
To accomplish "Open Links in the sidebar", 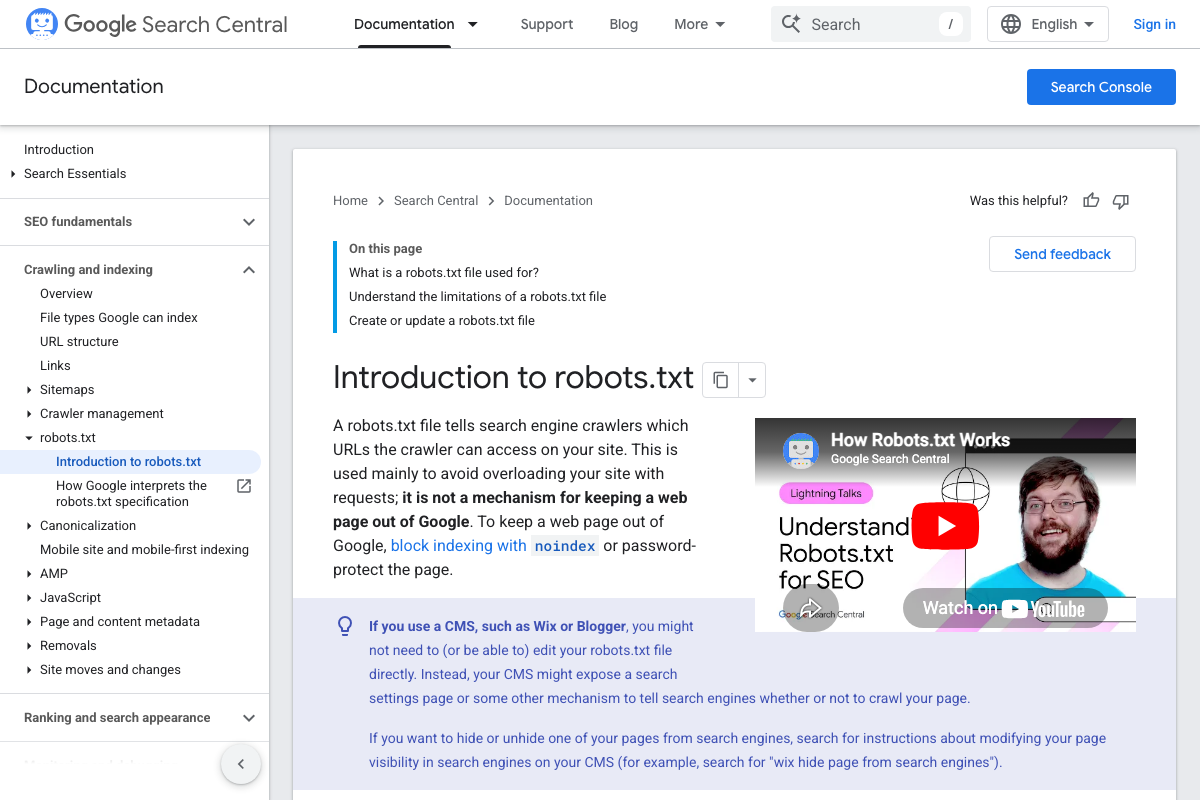I will 55,366.
